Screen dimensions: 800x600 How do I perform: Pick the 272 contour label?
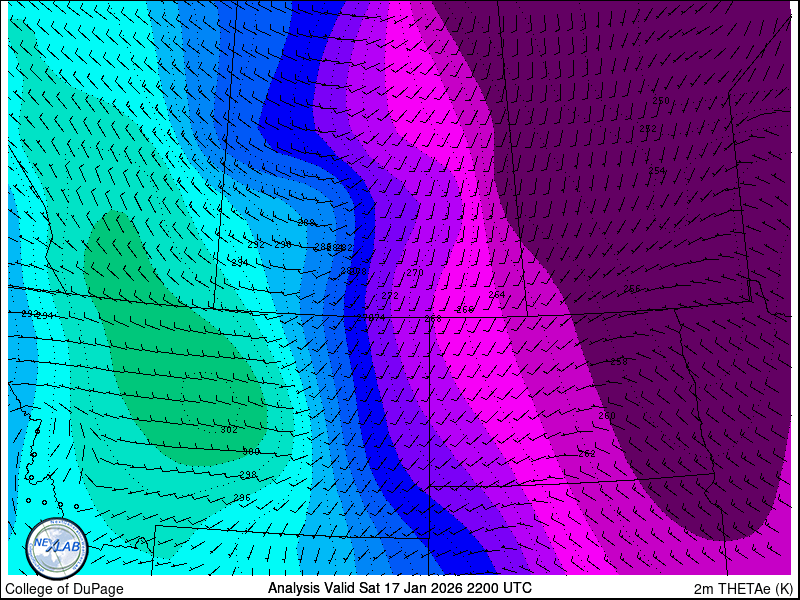coord(390,295)
